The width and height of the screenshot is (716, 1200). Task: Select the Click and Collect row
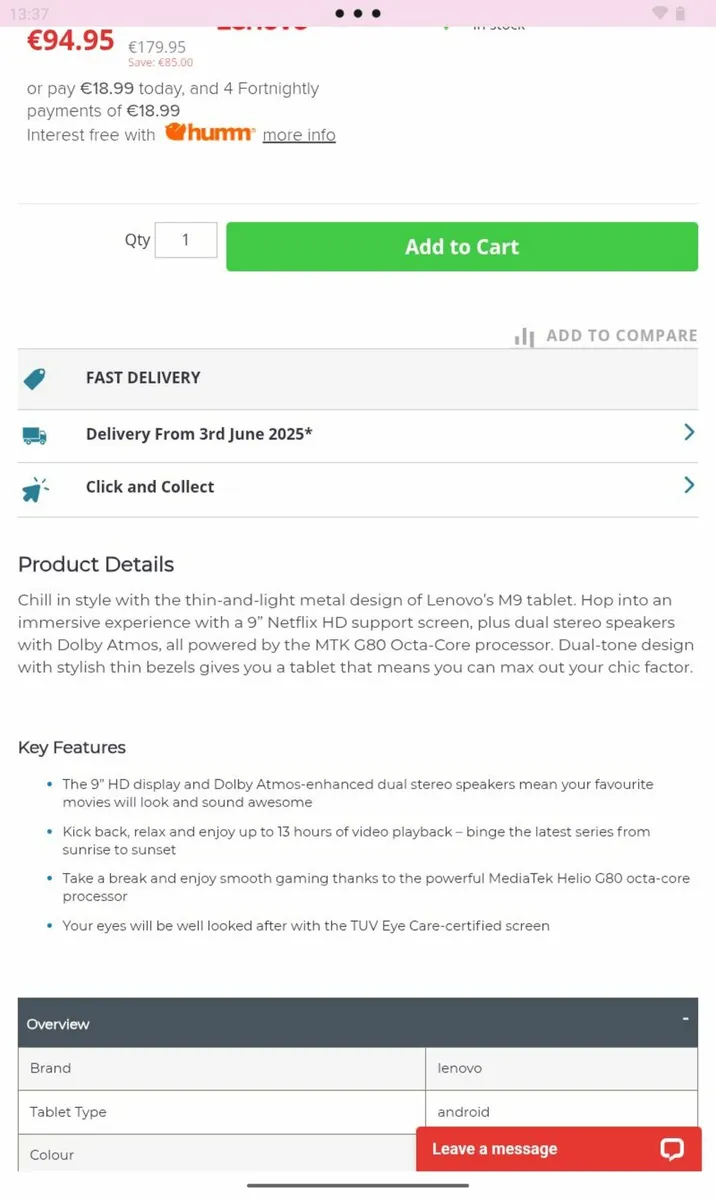click(358, 490)
